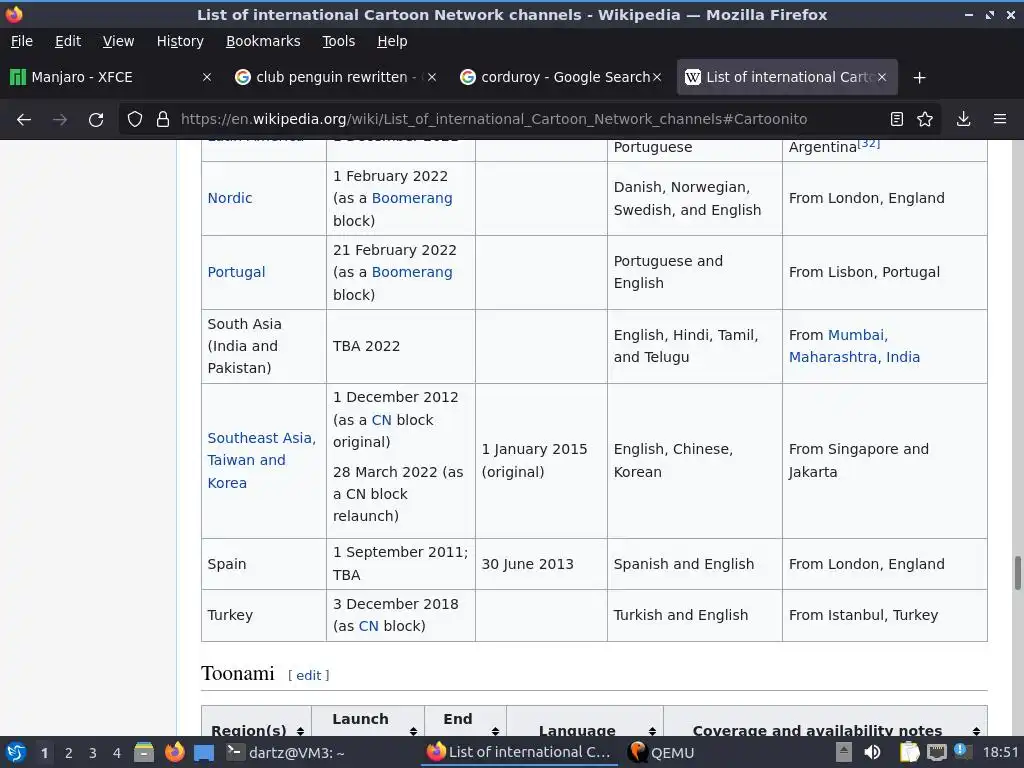Follow the Boomerang link in Portugal row
Image resolution: width=1024 pixels, height=768 pixels.
[x=412, y=272]
